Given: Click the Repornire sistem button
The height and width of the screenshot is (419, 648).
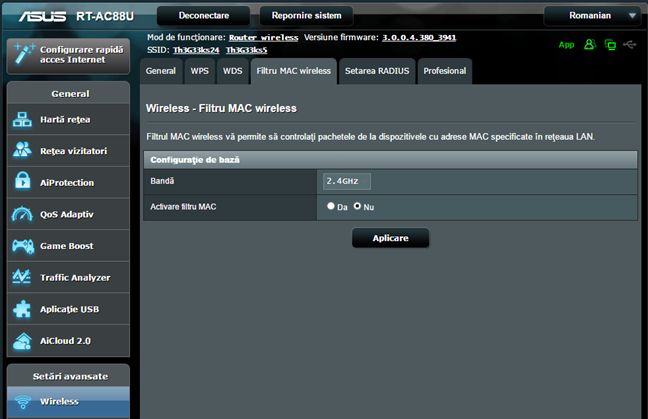Looking at the screenshot, I should [307, 16].
